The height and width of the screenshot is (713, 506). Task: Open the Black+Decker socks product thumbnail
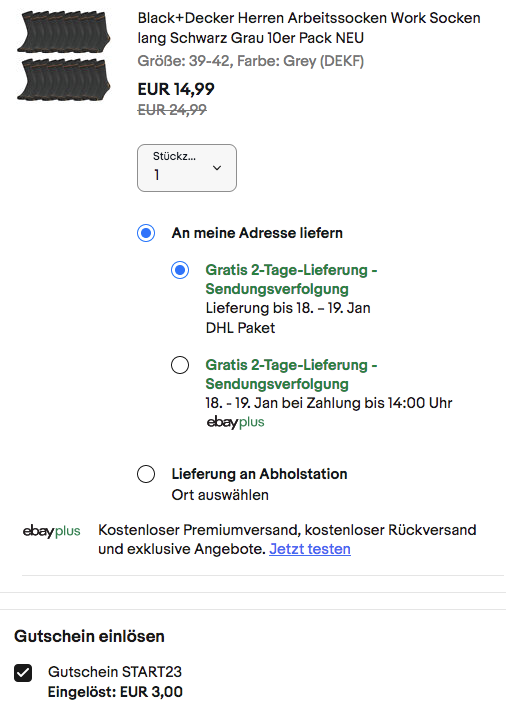64,56
